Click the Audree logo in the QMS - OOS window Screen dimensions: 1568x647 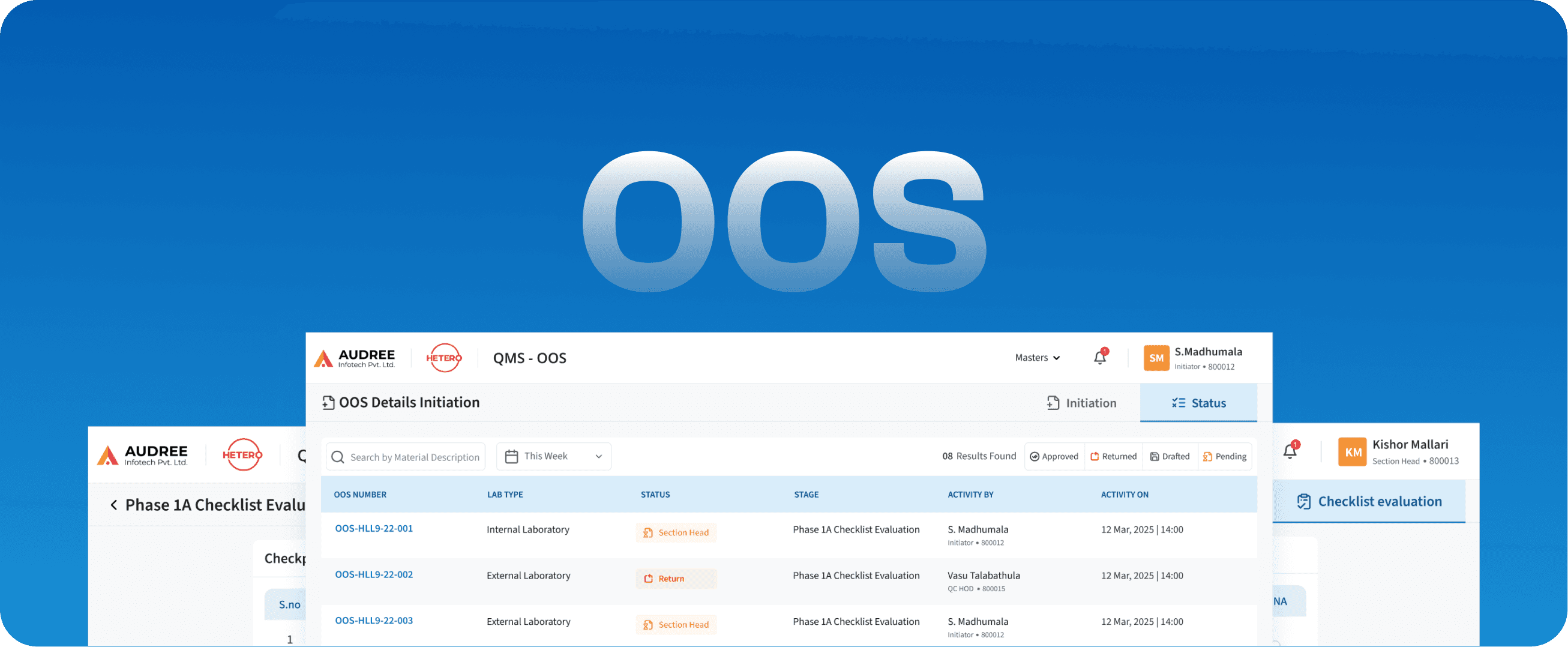(354, 358)
